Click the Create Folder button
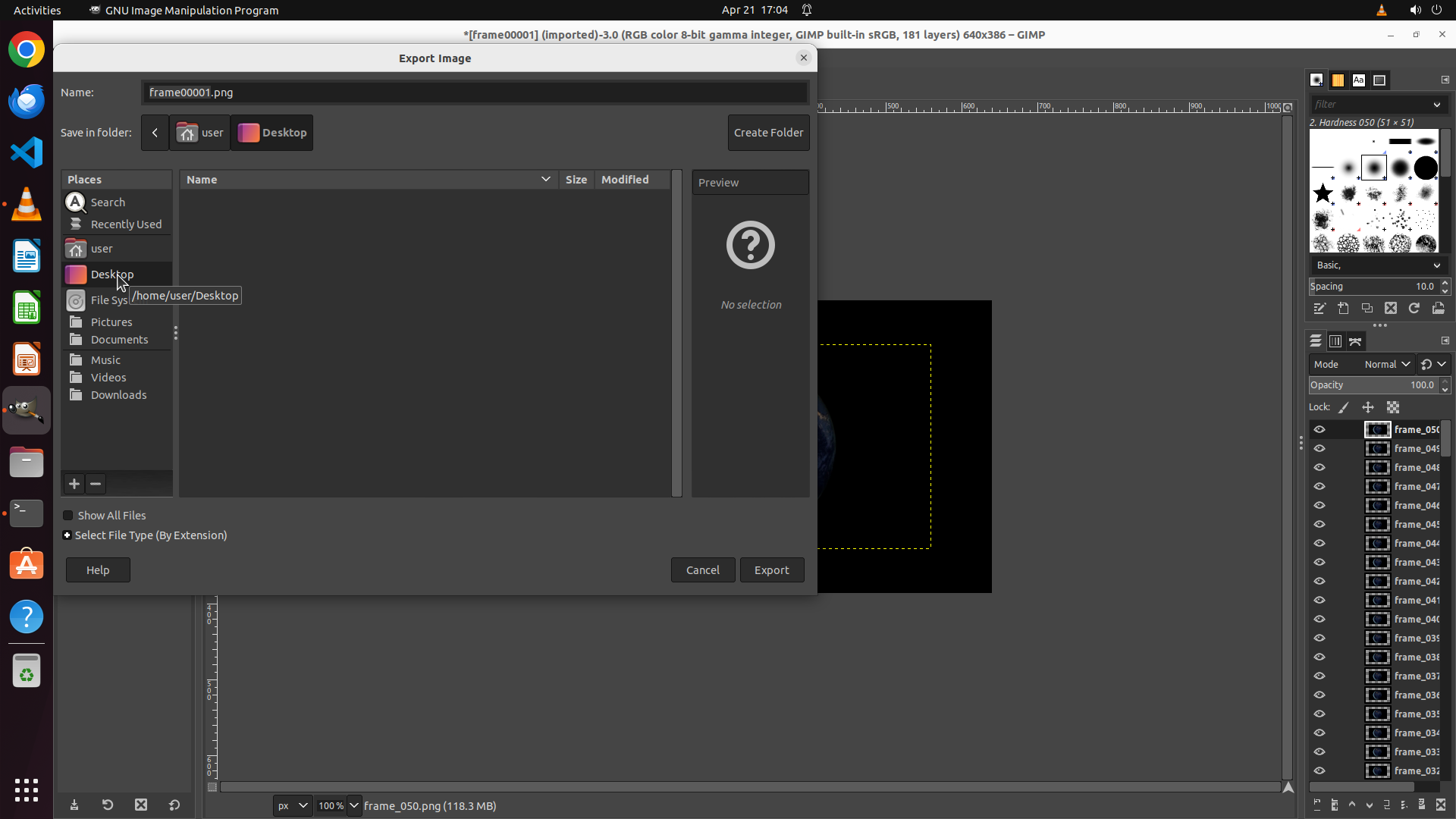The height and width of the screenshot is (819, 1456). point(768,133)
